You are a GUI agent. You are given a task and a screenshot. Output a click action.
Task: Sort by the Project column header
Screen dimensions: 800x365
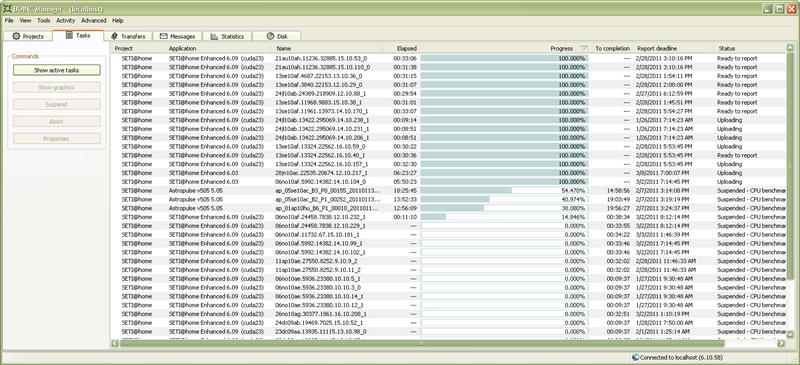pos(138,48)
